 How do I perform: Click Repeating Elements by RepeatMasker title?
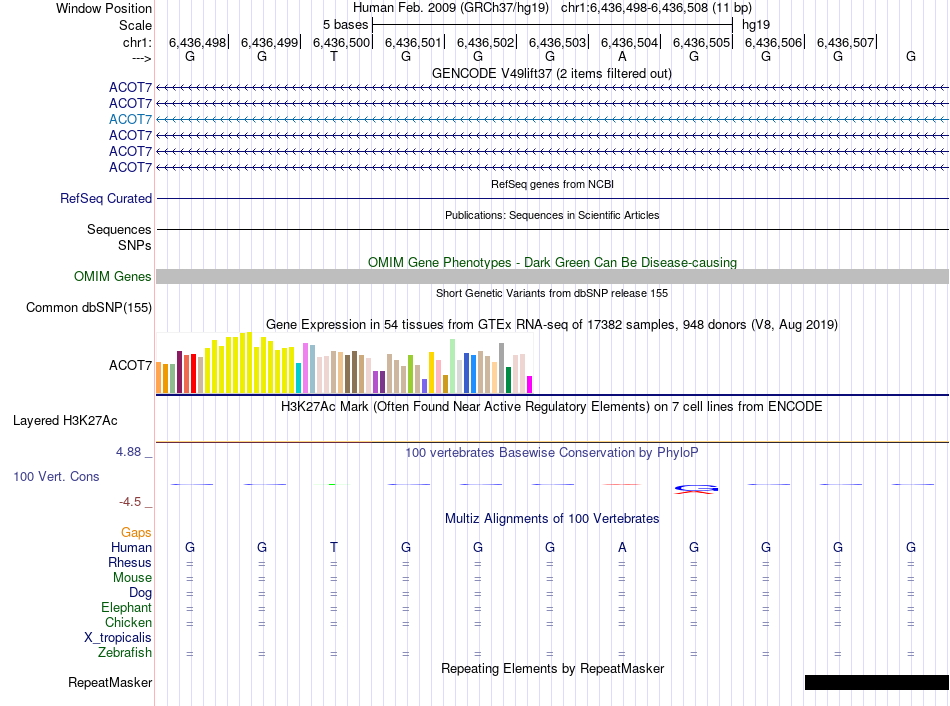[x=553, y=668]
